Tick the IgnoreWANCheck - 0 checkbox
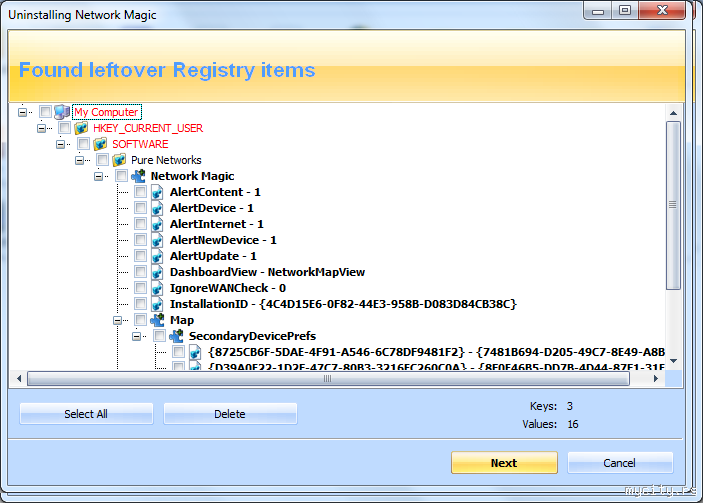Image resolution: width=703 pixels, height=503 pixels. (x=141, y=287)
